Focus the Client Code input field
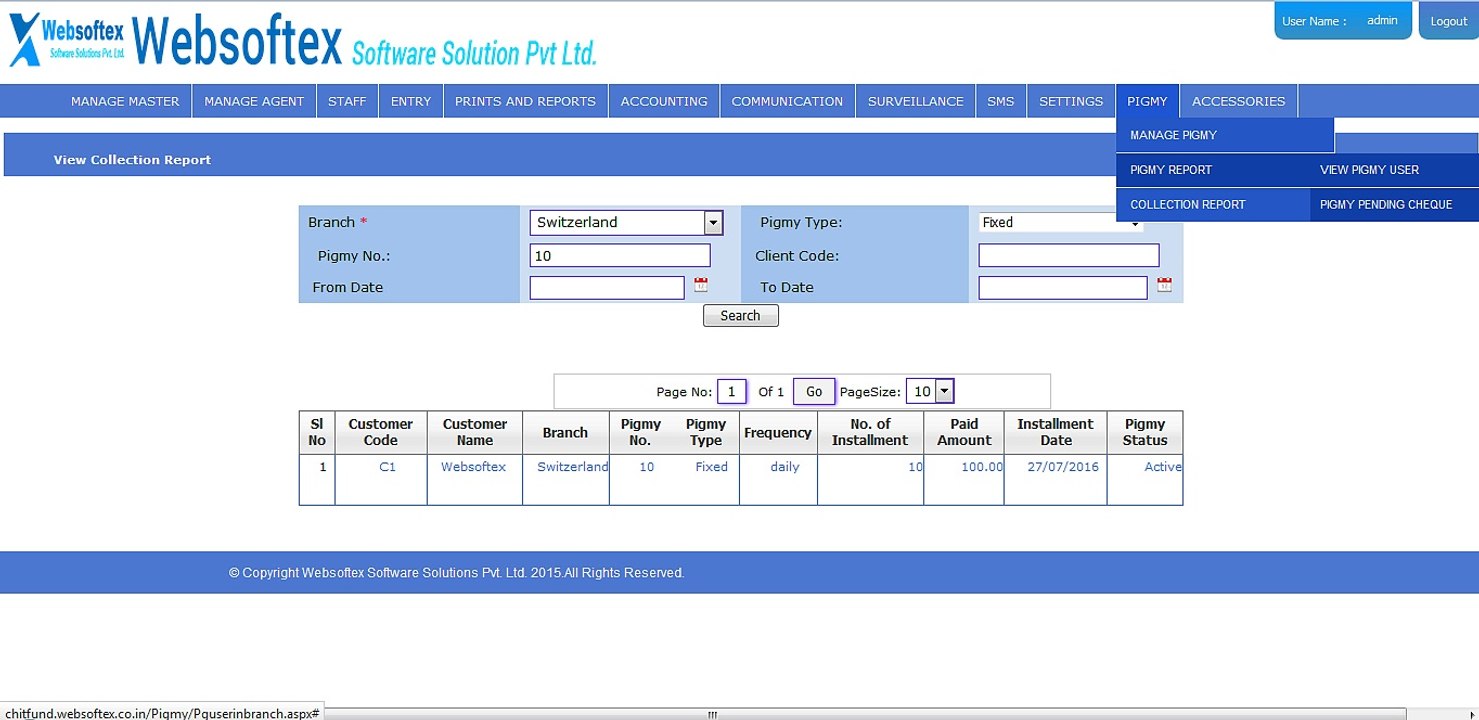Viewport: 1479px width, 720px height. pos(1069,256)
